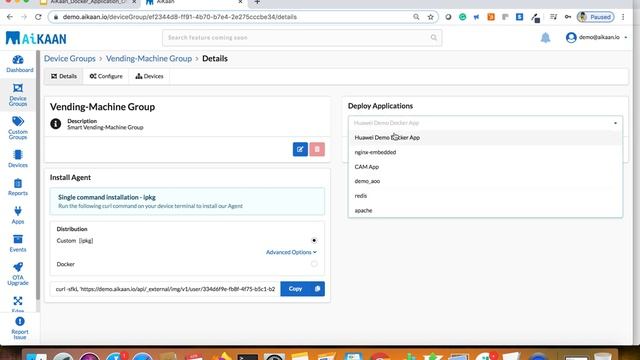This screenshot has height=360, width=640.
Task: Go back in browser
Action: click(10, 17)
